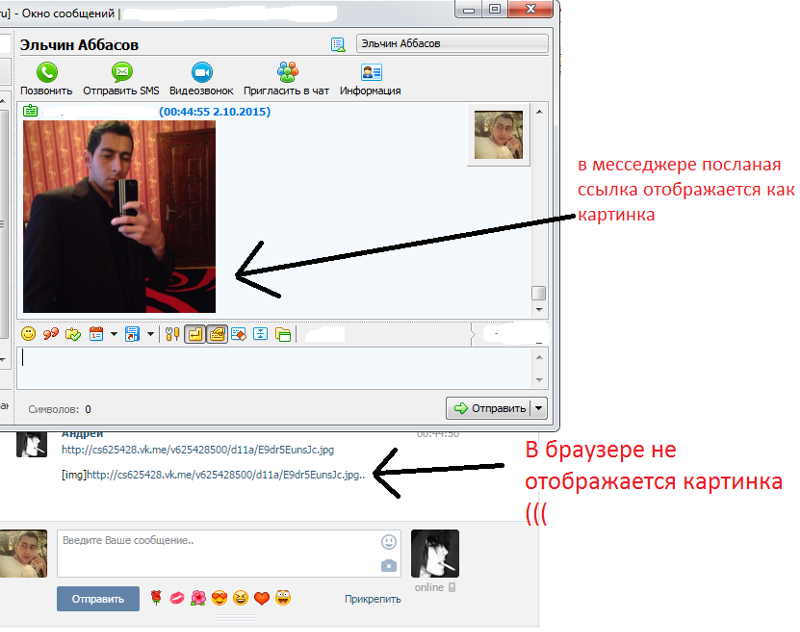Open the calendar history icon
The width and height of the screenshot is (800, 632).
click(96, 334)
